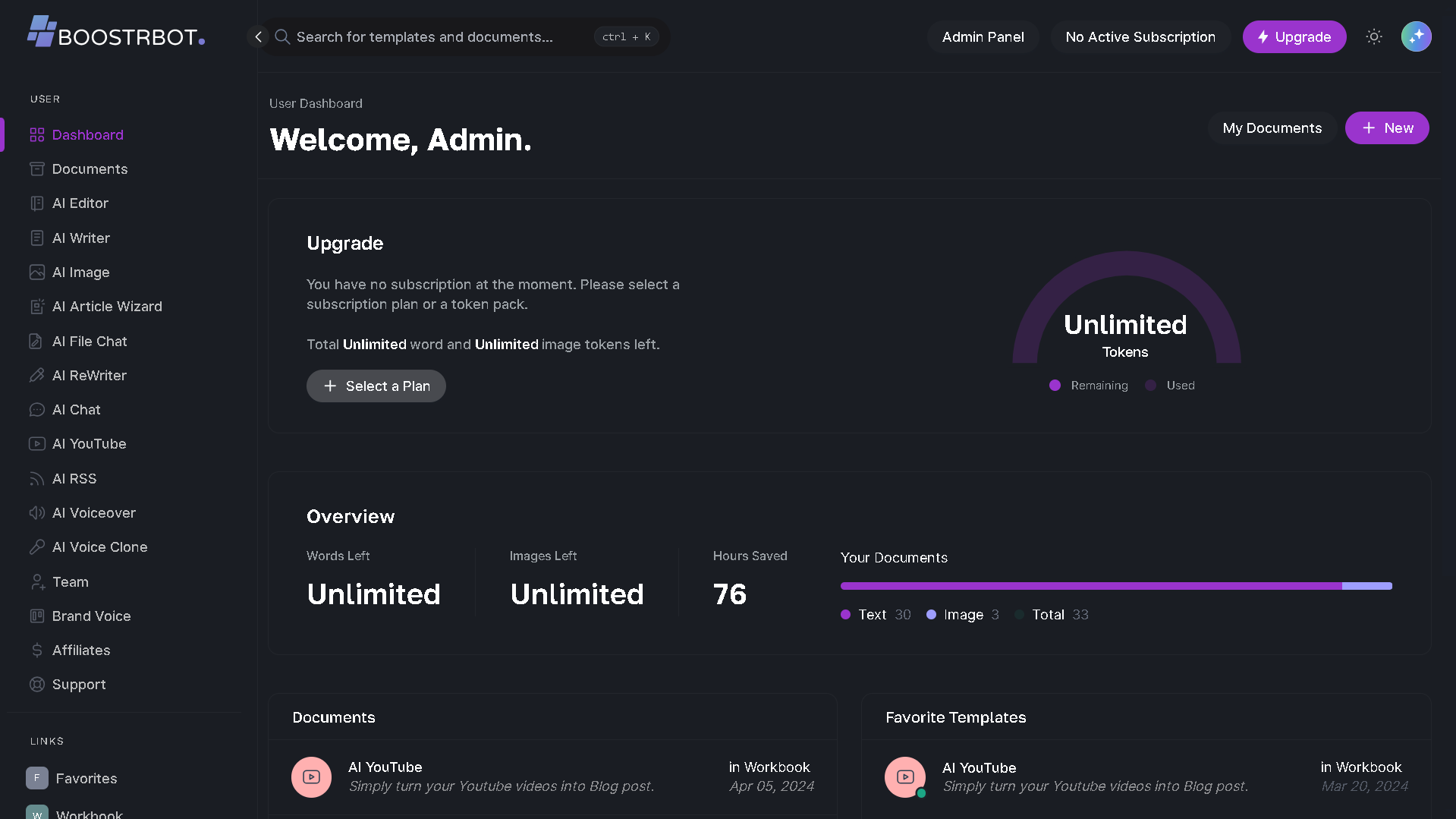Image resolution: width=1456 pixels, height=819 pixels.
Task: Open the AI YouTube sidebar icon
Action: pos(36,444)
